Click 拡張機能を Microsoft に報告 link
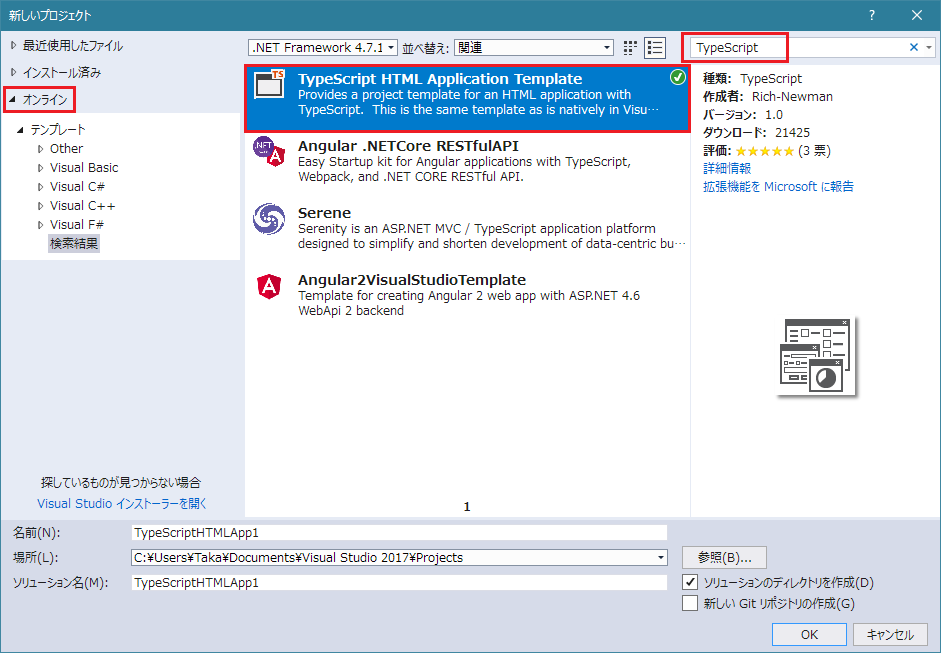 point(778,187)
